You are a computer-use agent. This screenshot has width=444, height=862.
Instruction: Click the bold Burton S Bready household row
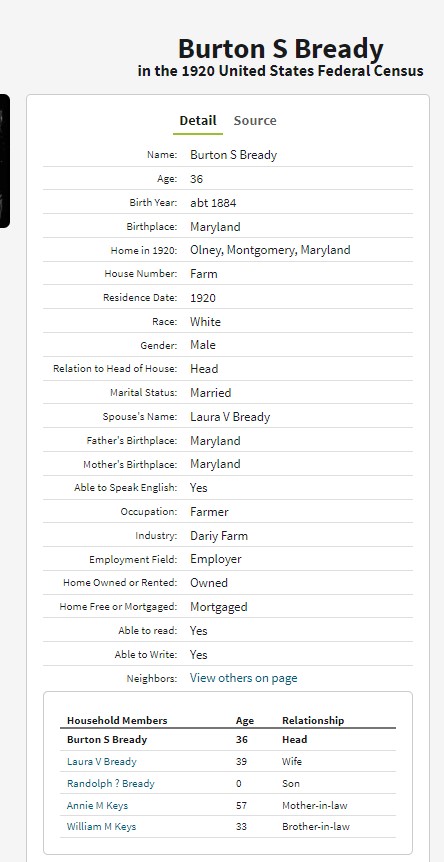(227, 739)
